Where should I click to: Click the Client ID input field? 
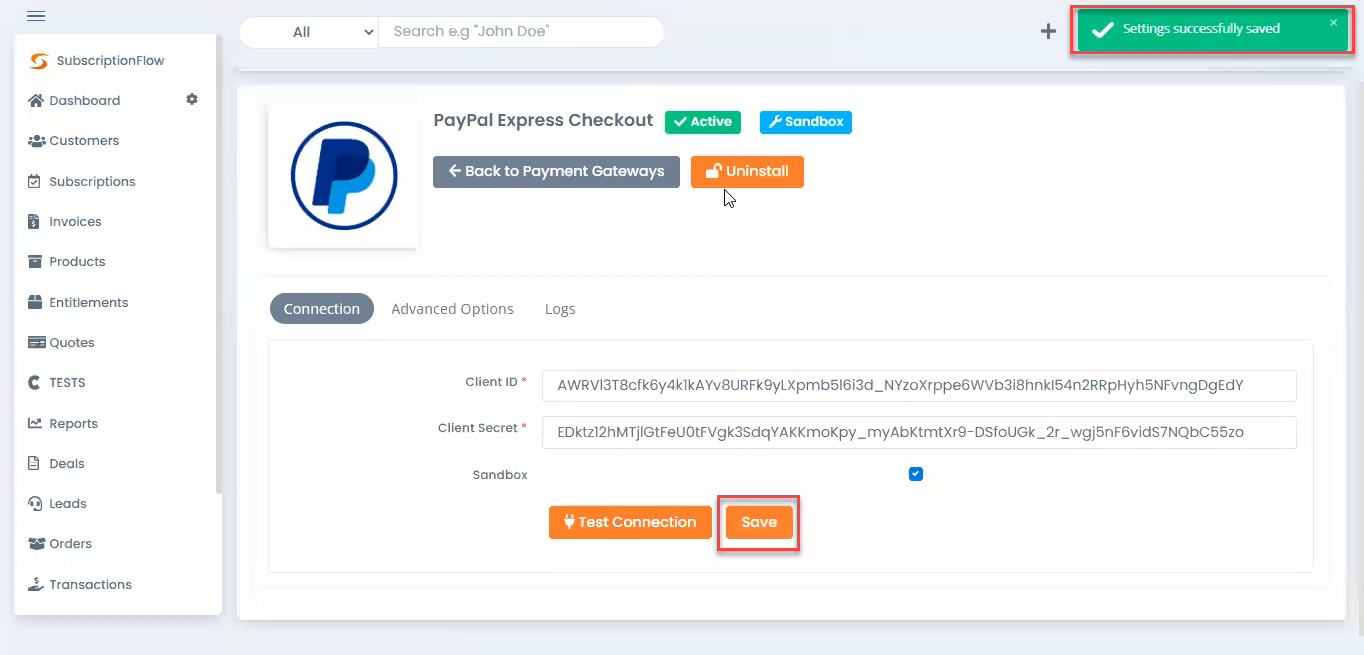point(919,385)
